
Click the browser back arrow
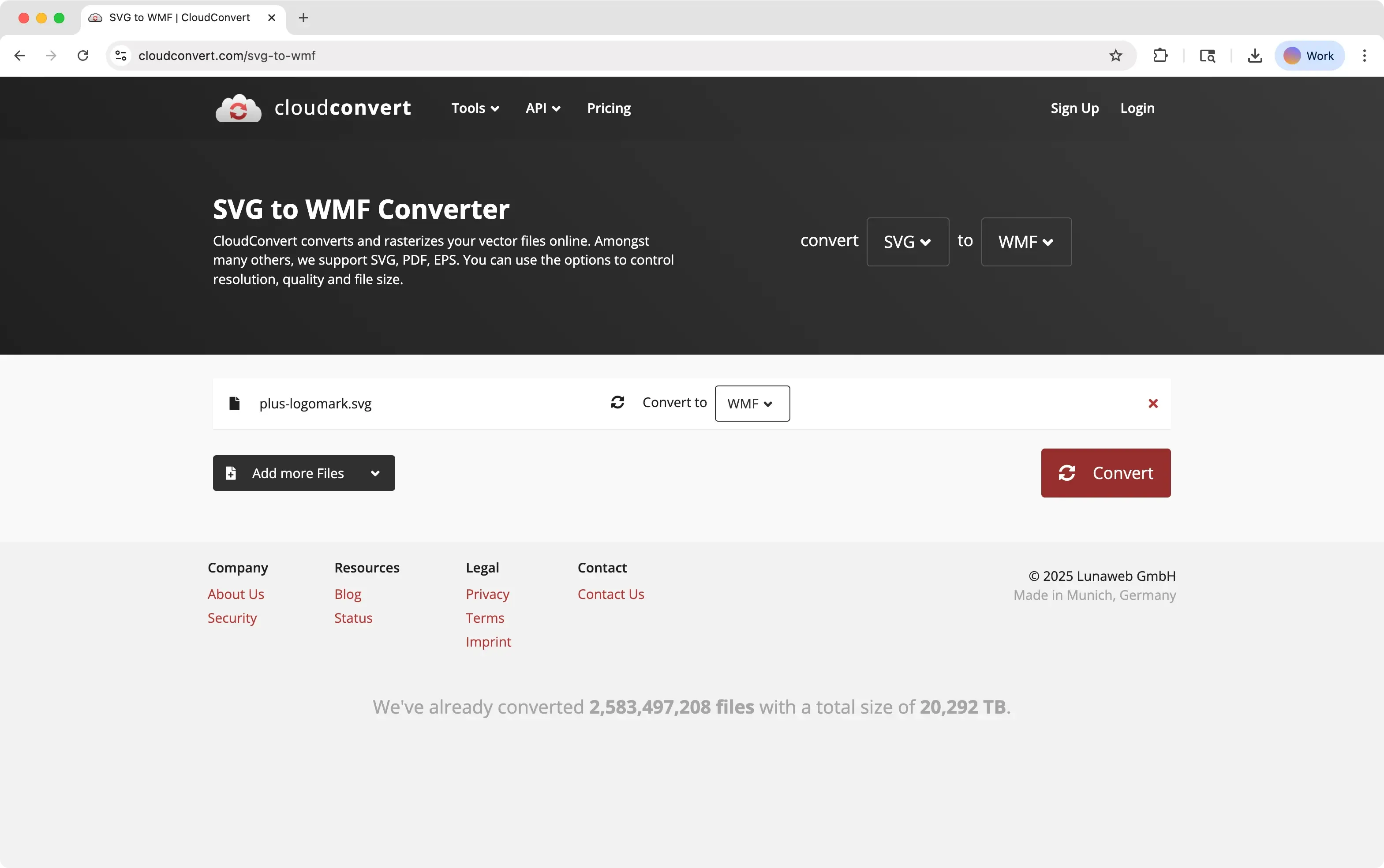19,55
